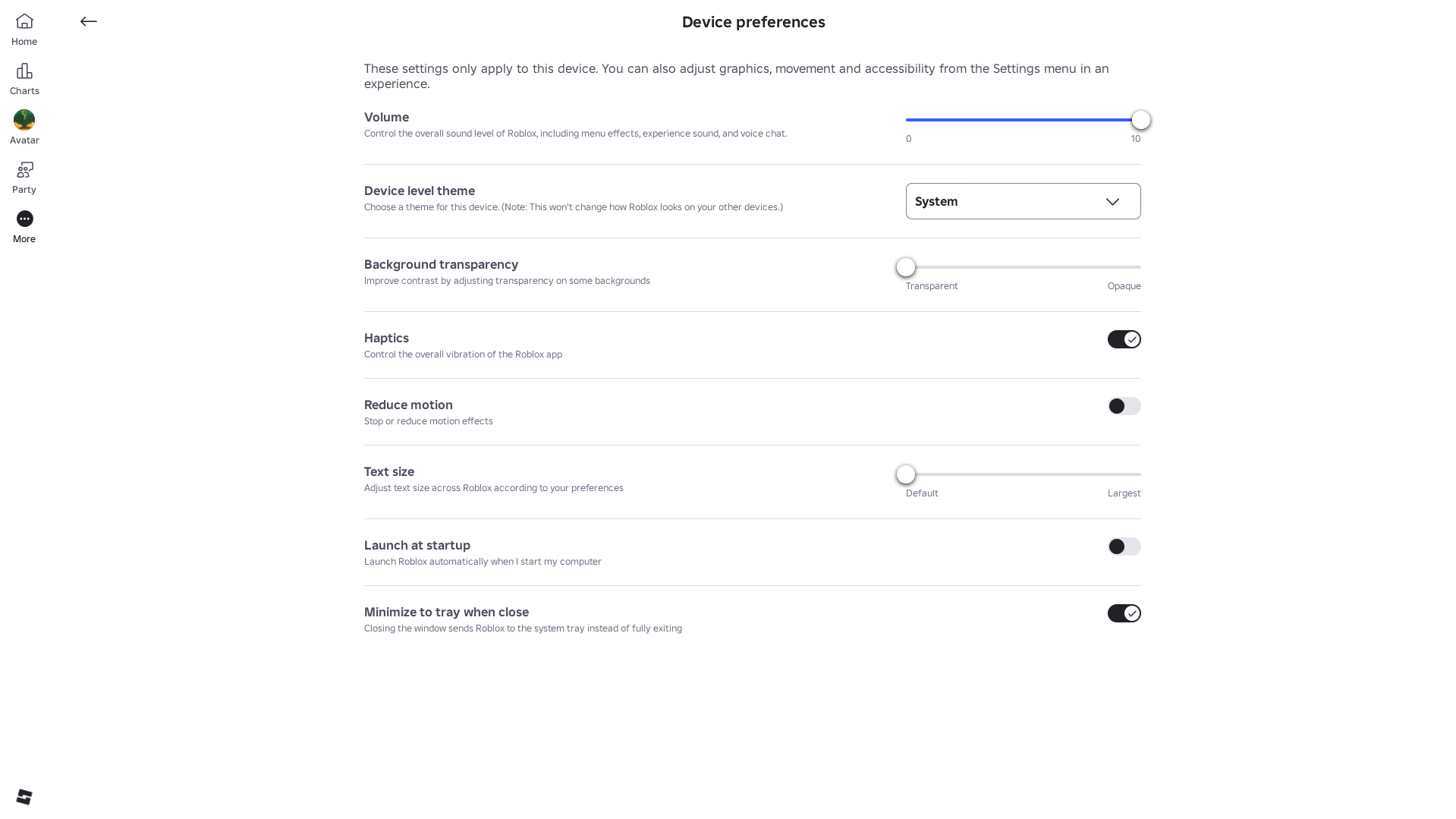Disable the Haptics toggle
1456x819 pixels.
coord(1124,339)
